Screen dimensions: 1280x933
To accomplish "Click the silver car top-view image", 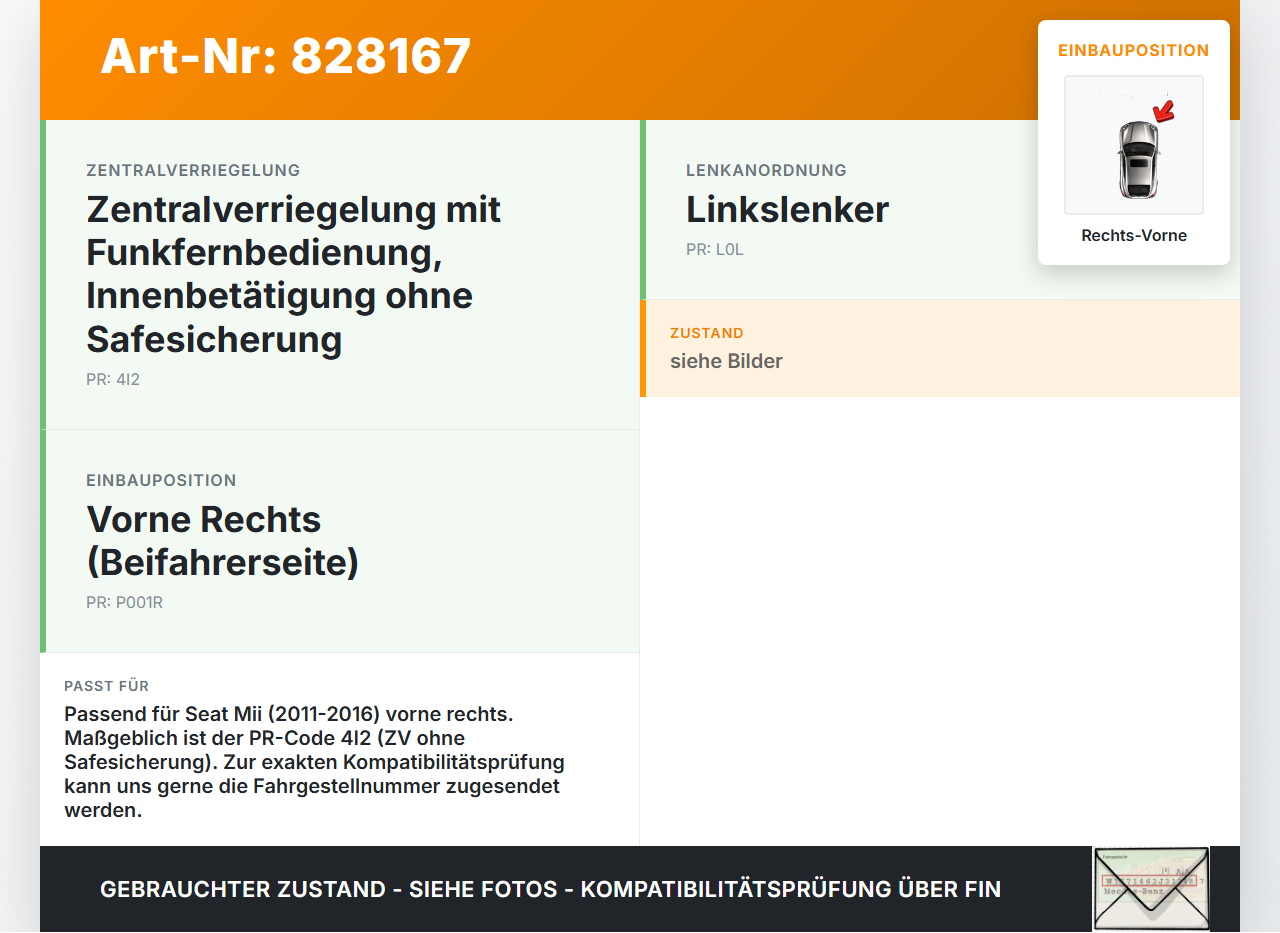I will point(1137,159).
